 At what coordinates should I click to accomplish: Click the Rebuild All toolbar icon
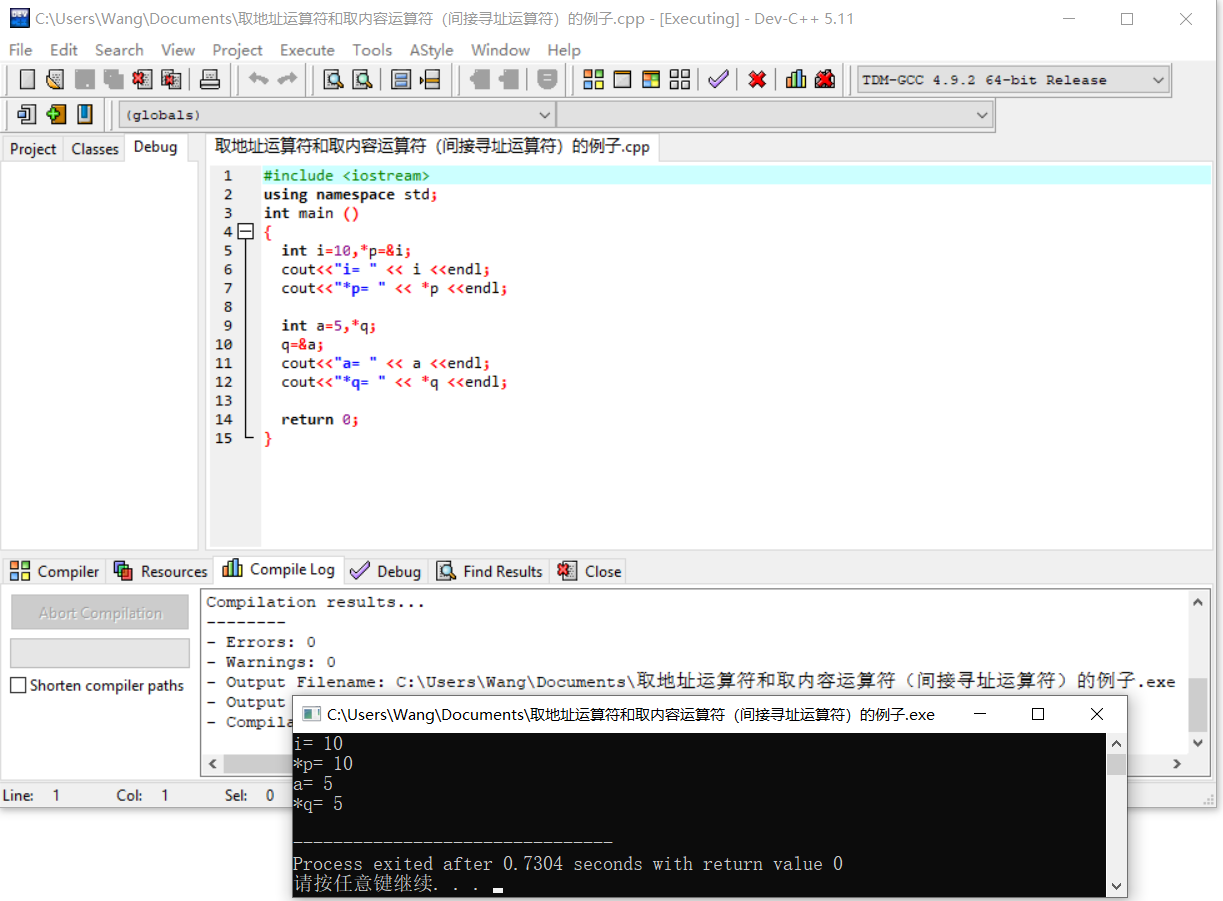[680, 80]
